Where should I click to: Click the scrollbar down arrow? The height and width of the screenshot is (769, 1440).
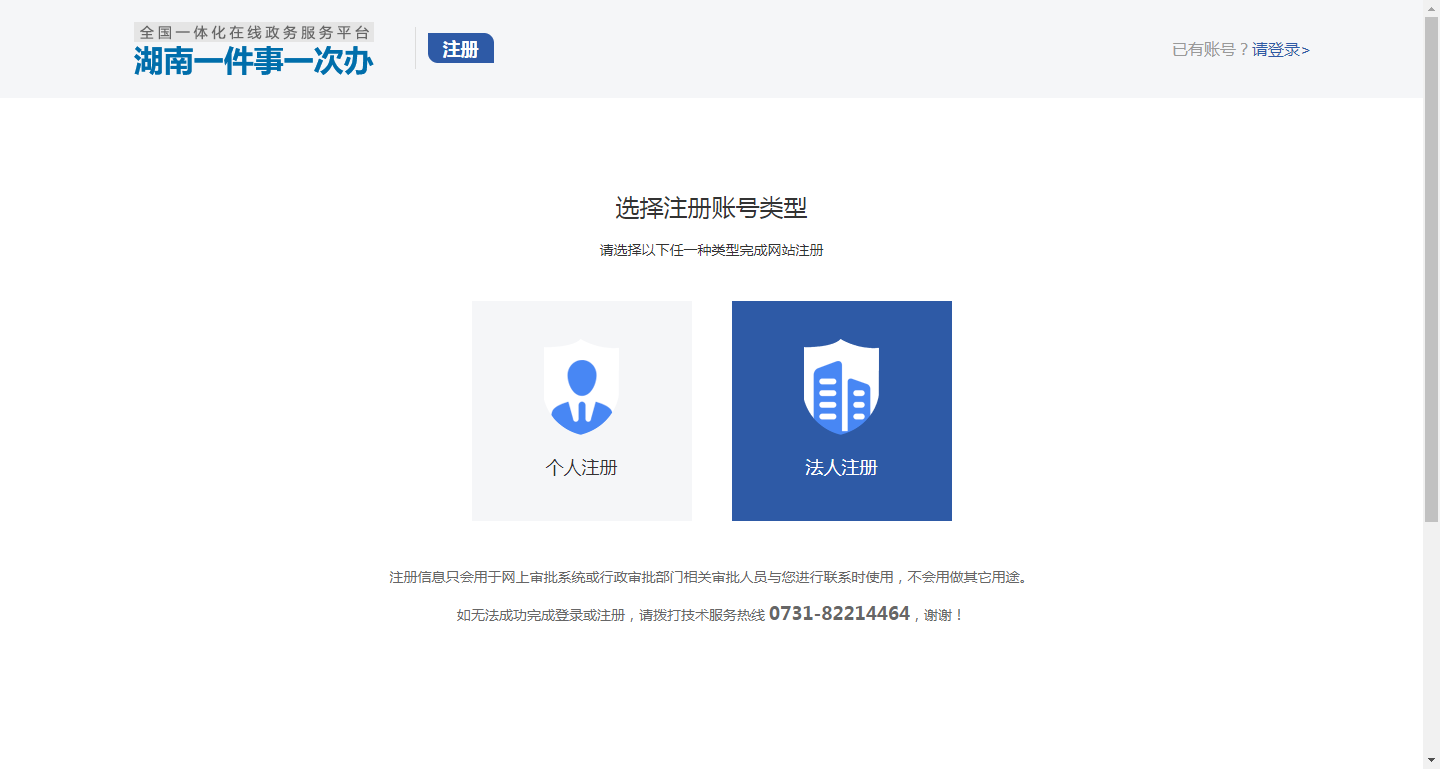[1431, 761]
